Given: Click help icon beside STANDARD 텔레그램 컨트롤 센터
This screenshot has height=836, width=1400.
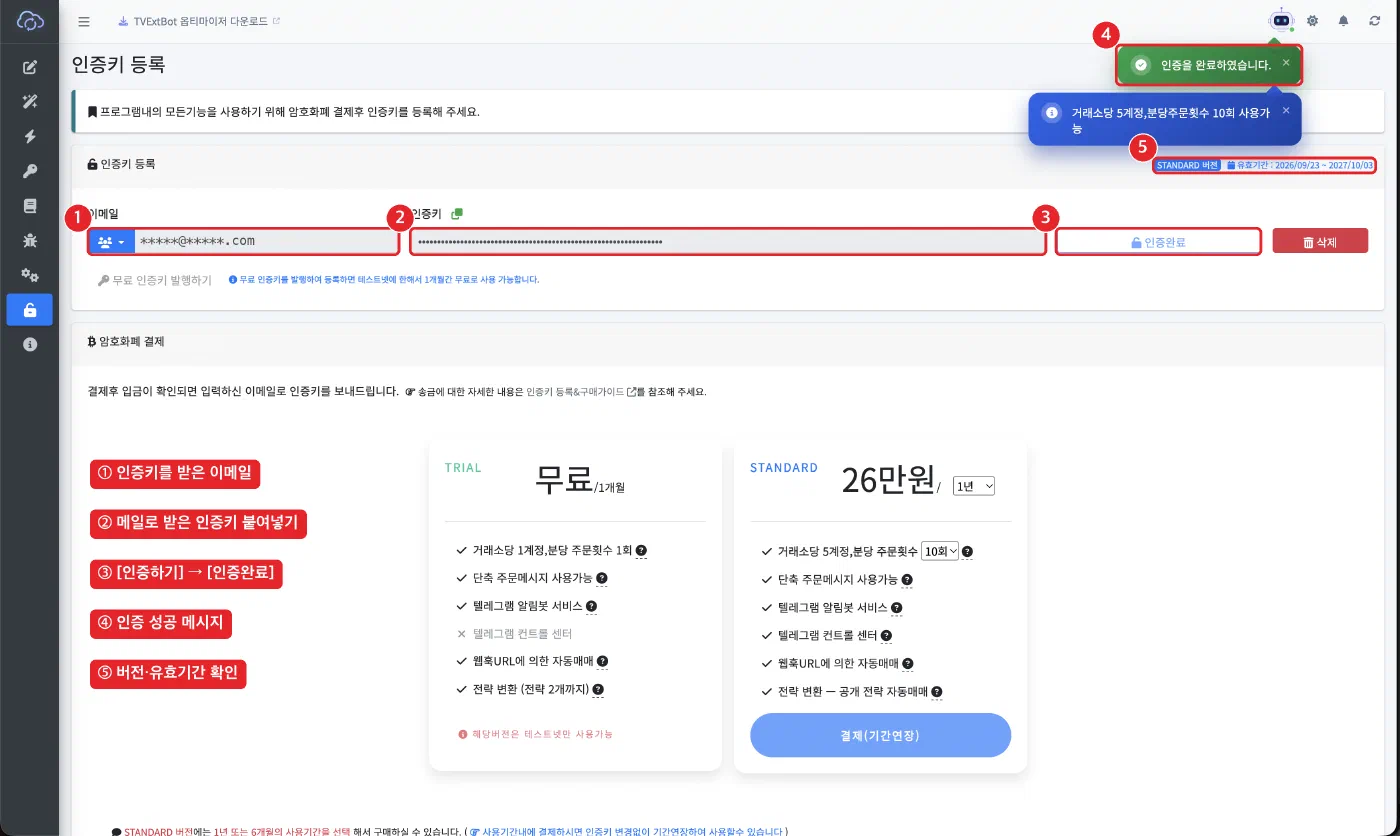Looking at the screenshot, I should pyautogui.click(x=886, y=635).
